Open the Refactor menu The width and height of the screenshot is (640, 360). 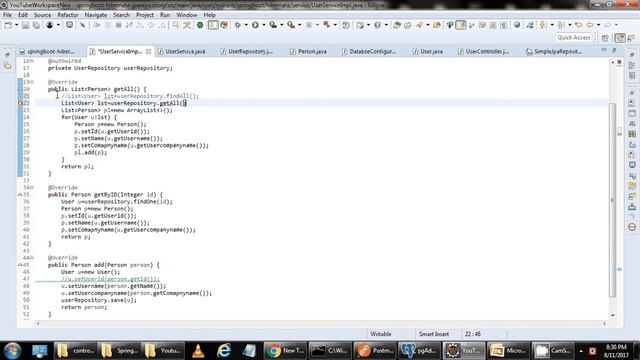tap(68, 15)
